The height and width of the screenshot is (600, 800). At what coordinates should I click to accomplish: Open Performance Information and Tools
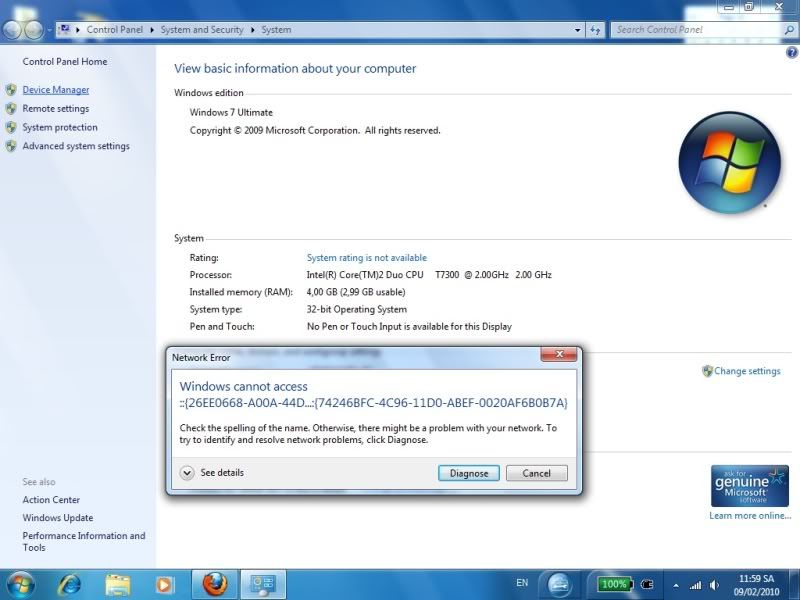[84, 541]
